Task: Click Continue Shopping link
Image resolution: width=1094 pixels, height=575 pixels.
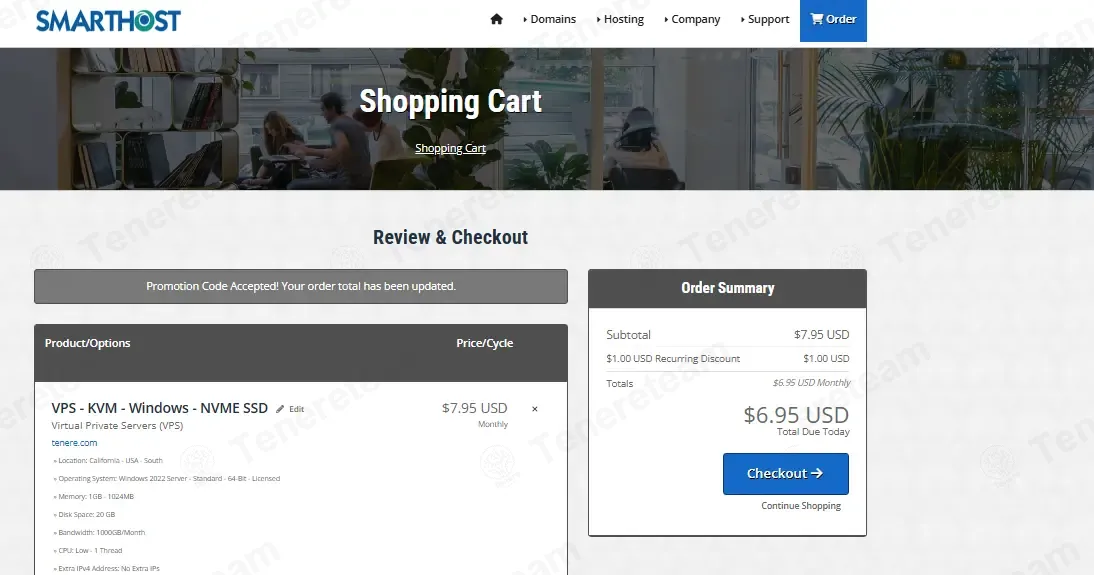Action: (801, 506)
